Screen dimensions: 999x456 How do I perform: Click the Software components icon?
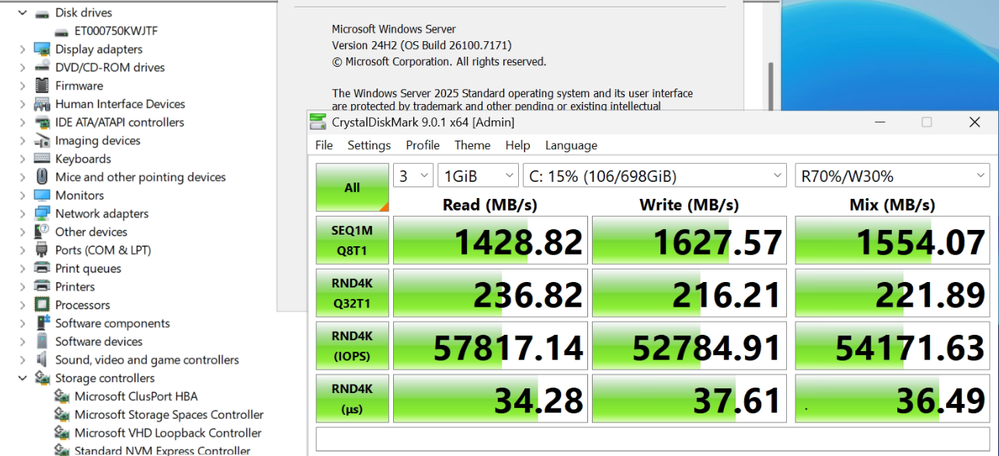[42, 323]
